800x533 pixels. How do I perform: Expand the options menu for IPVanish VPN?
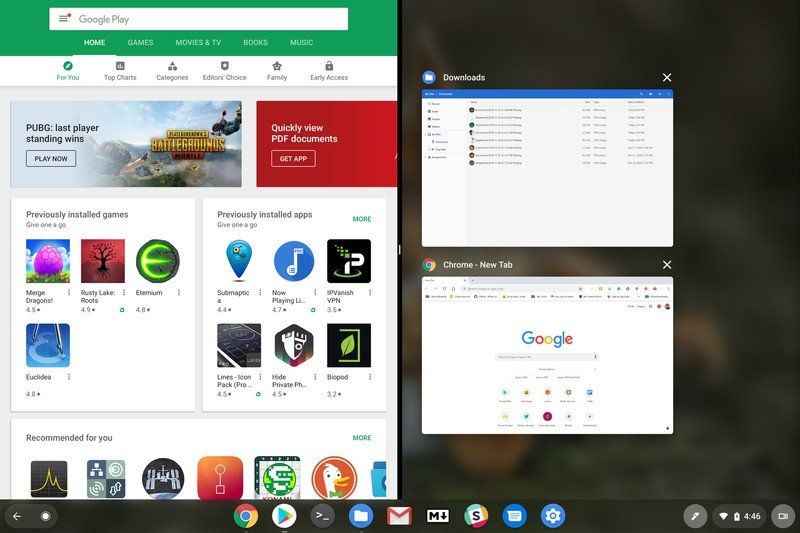[370, 292]
